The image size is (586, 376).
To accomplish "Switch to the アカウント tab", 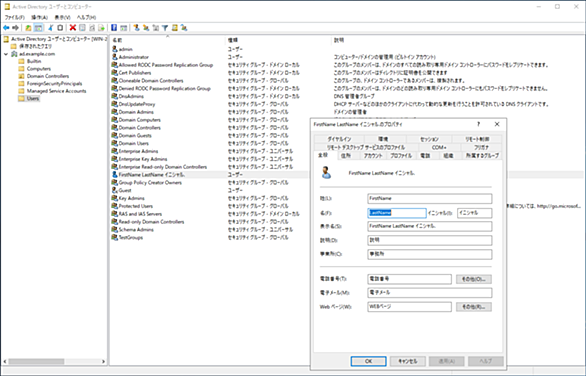I will click(x=373, y=155).
